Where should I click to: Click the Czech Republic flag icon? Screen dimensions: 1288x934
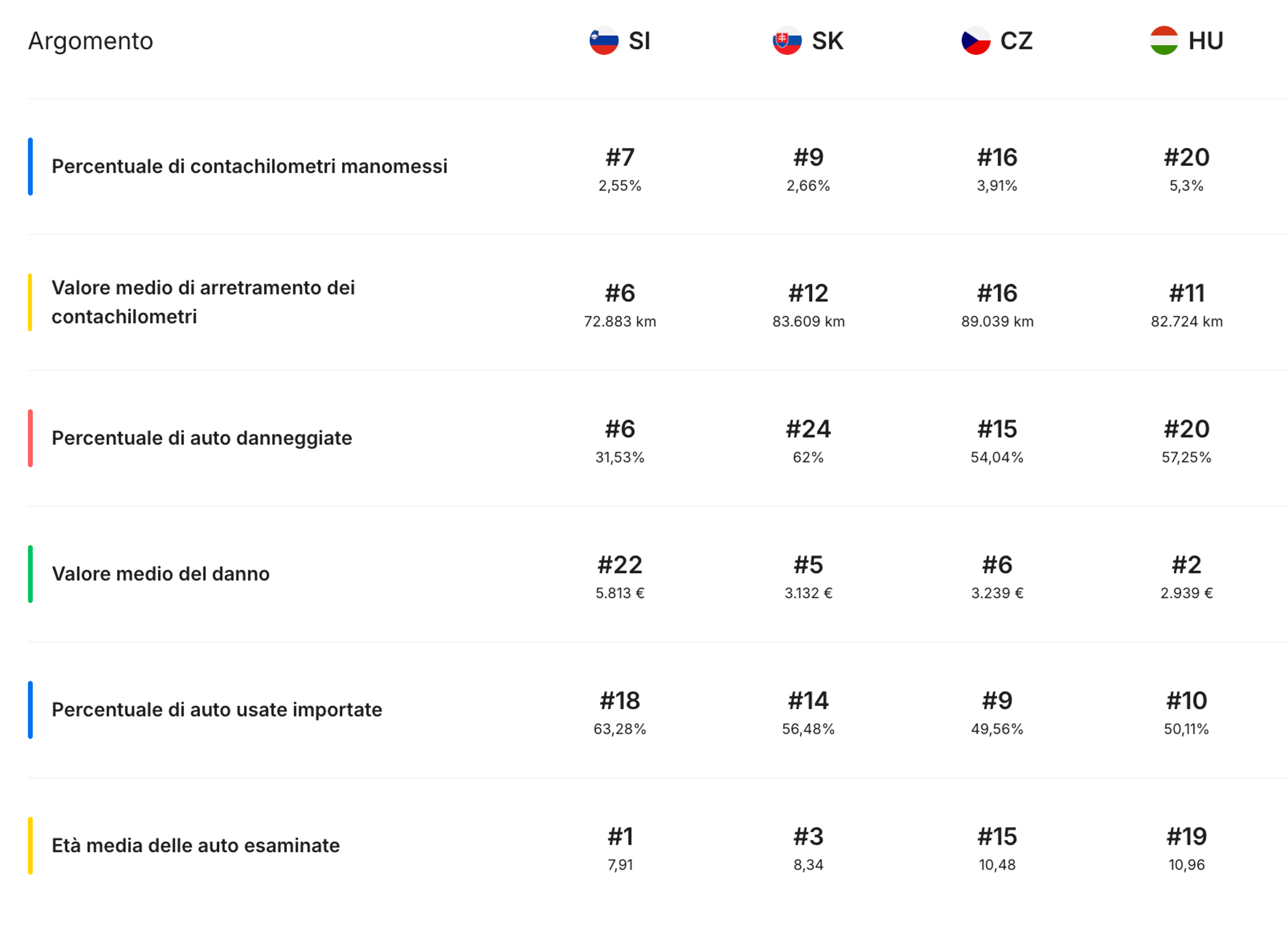click(x=976, y=40)
